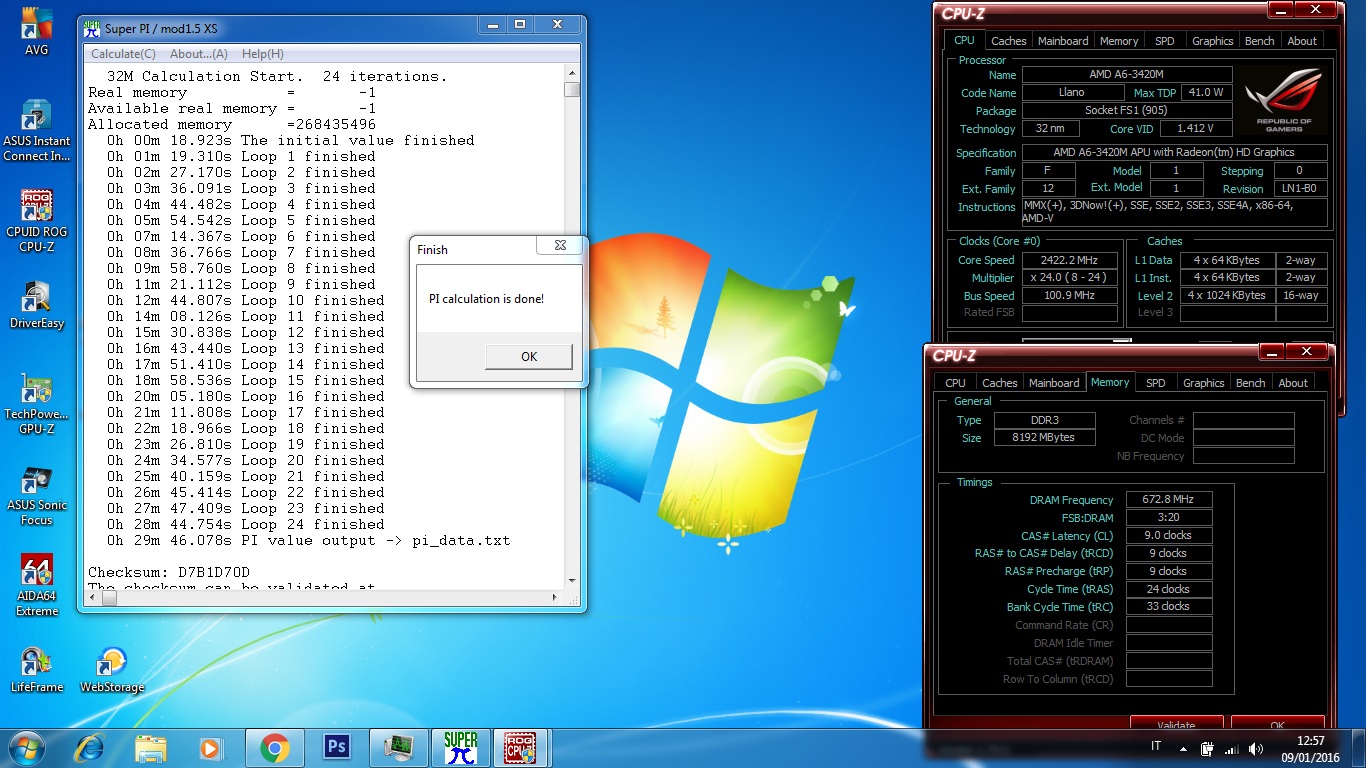Viewport: 1366px width, 768px height.
Task: Open DriverEasy desktop icon
Action: pyautogui.click(x=36, y=306)
